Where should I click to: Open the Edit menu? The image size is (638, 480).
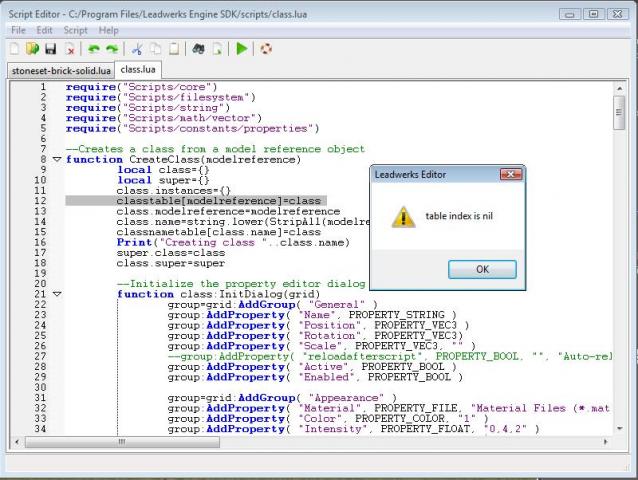(46, 30)
